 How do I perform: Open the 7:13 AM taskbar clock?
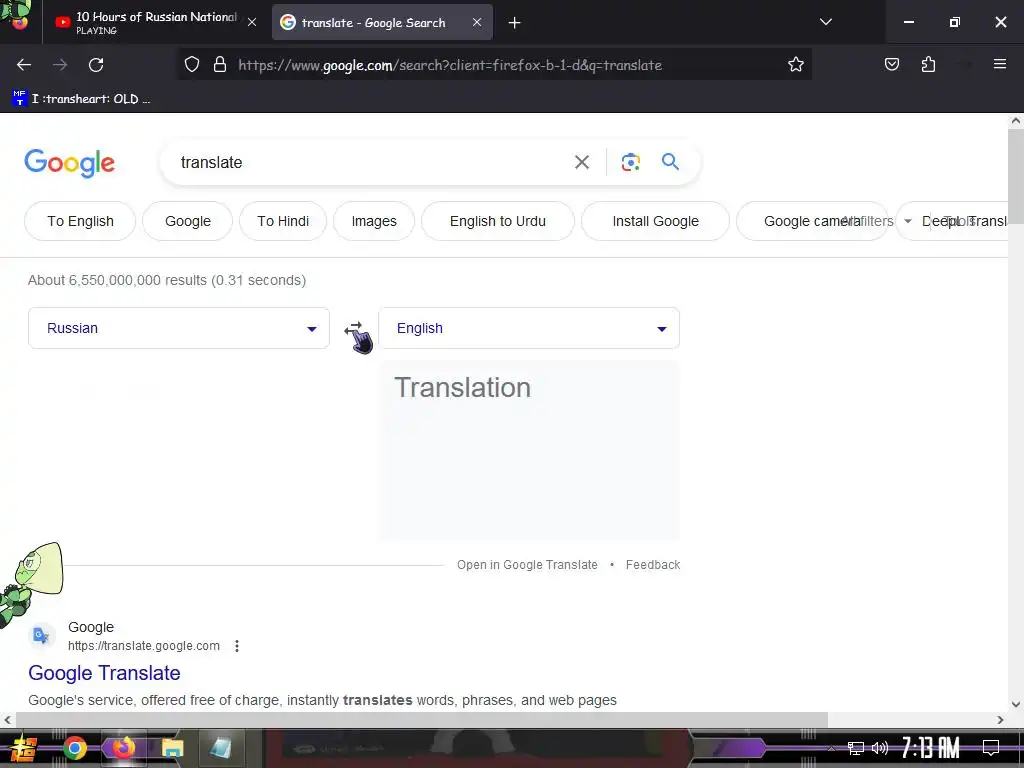pyautogui.click(x=931, y=748)
